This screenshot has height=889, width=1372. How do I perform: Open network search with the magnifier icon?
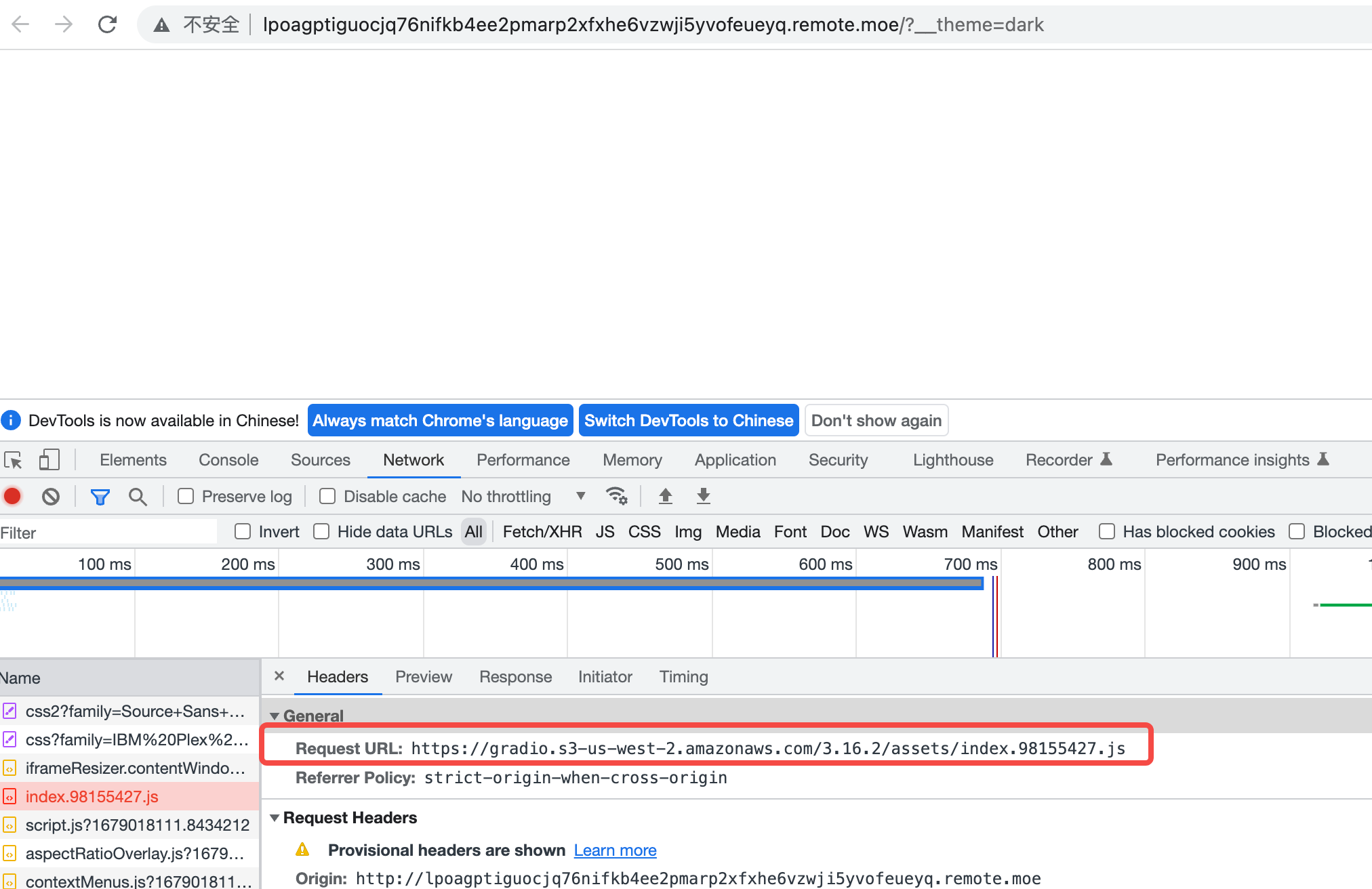138,496
